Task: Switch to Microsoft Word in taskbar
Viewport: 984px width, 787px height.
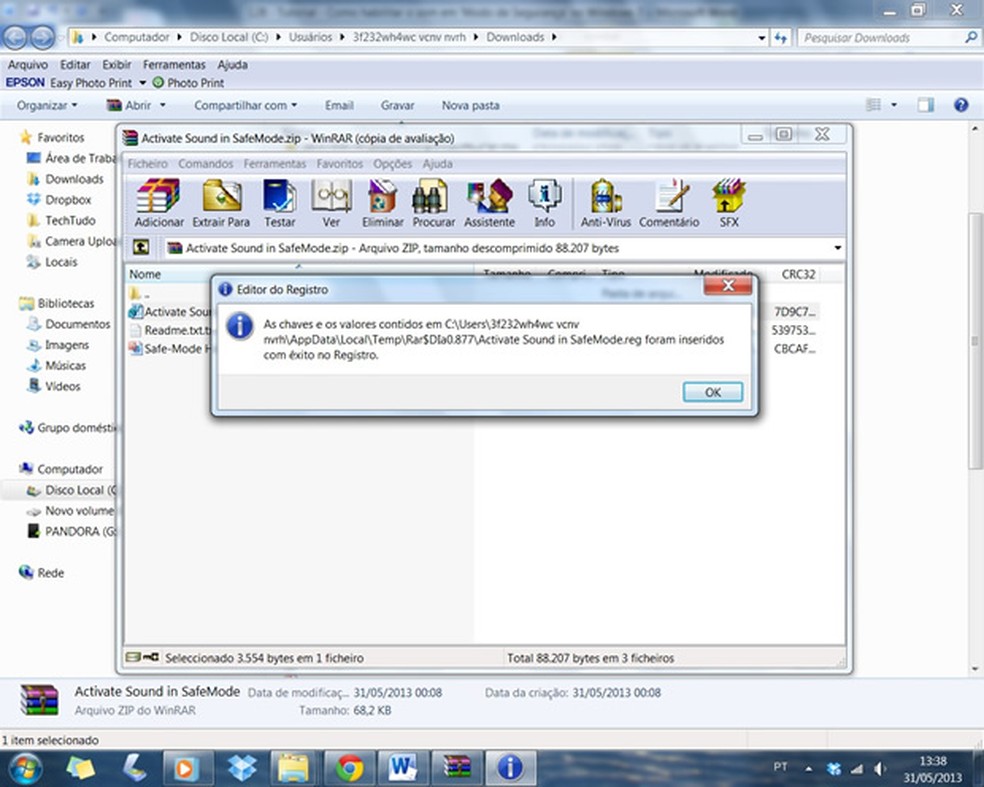Action: [x=402, y=768]
